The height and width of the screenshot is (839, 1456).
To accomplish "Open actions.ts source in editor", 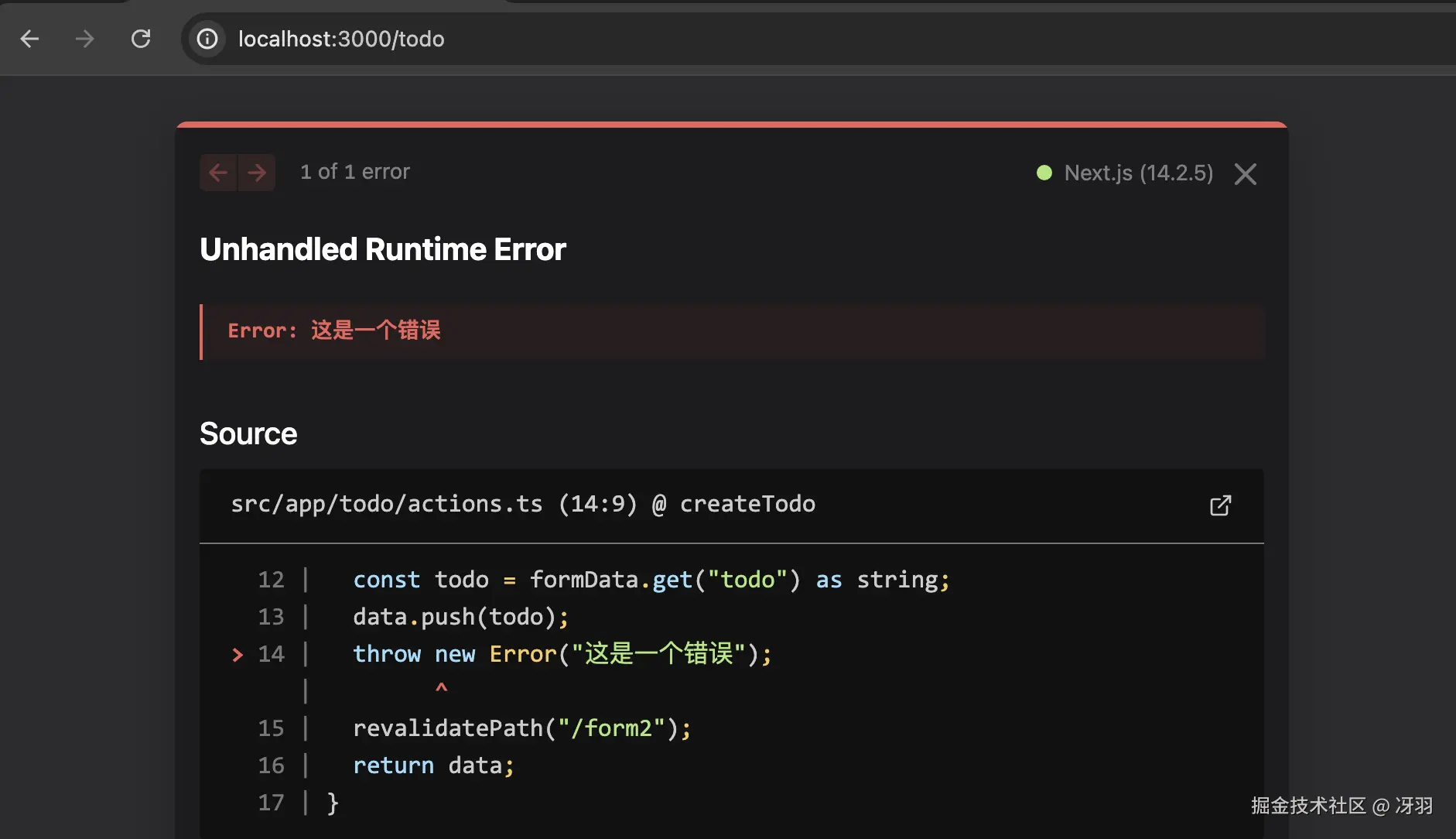I will coord(1220,505).
